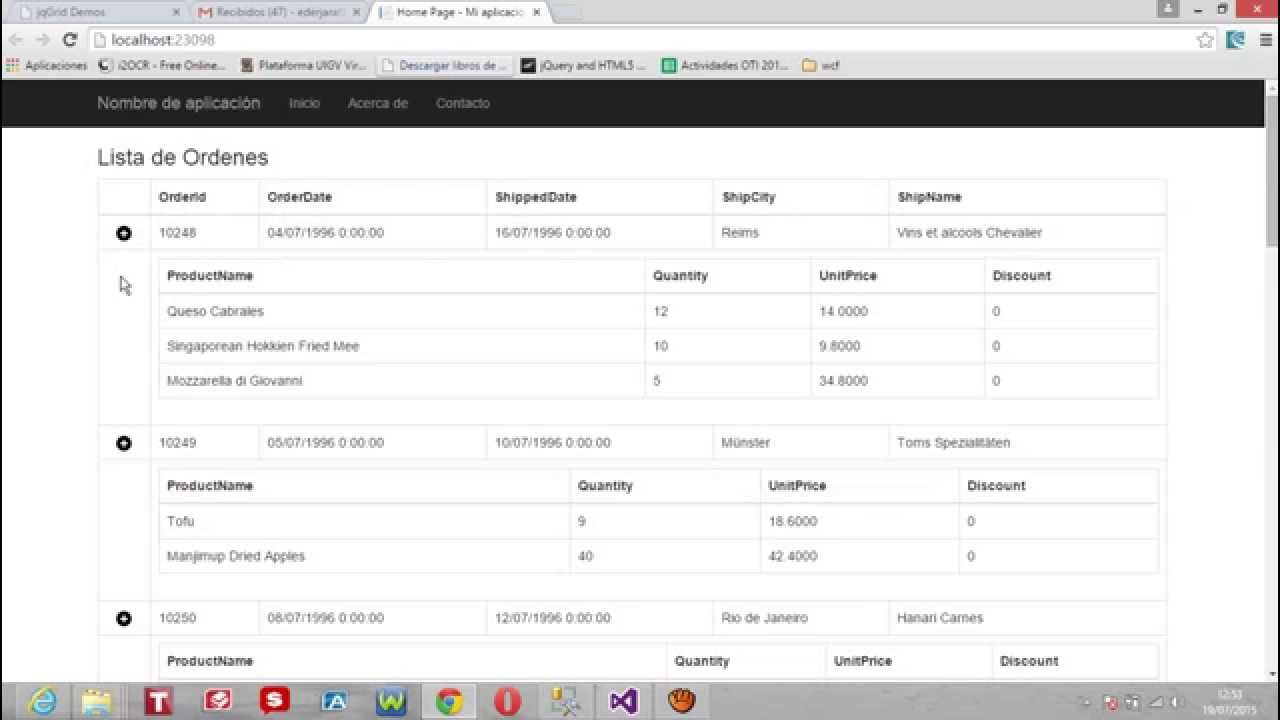Reload the page with the refresh icon
1280x720 pixels.
[69, 40]
